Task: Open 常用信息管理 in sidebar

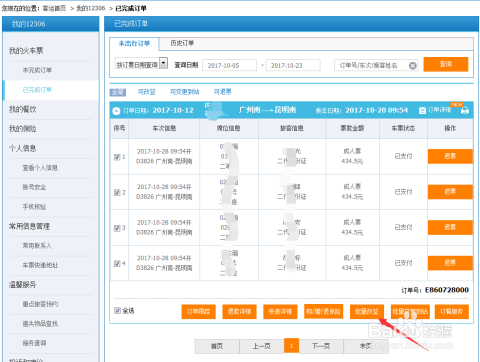Action: point(29,226)
